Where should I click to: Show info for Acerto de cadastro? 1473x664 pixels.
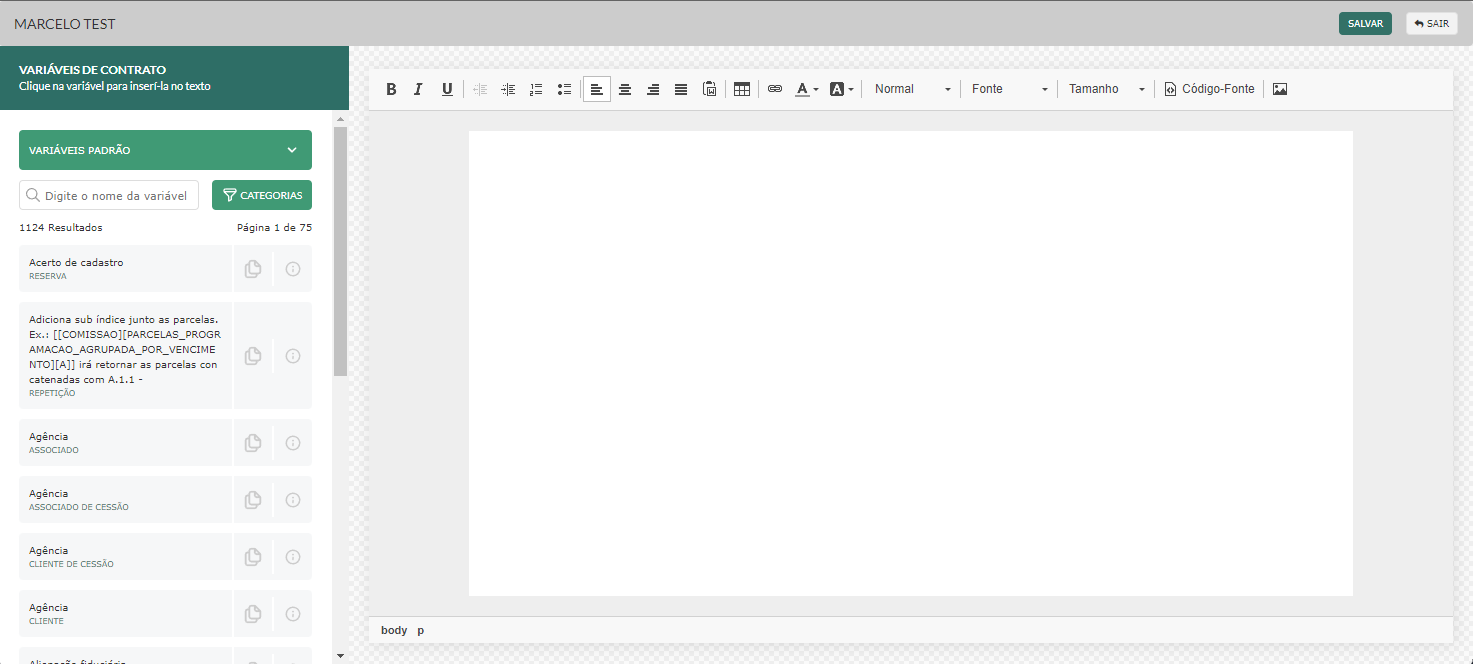(x=293, y=268)
